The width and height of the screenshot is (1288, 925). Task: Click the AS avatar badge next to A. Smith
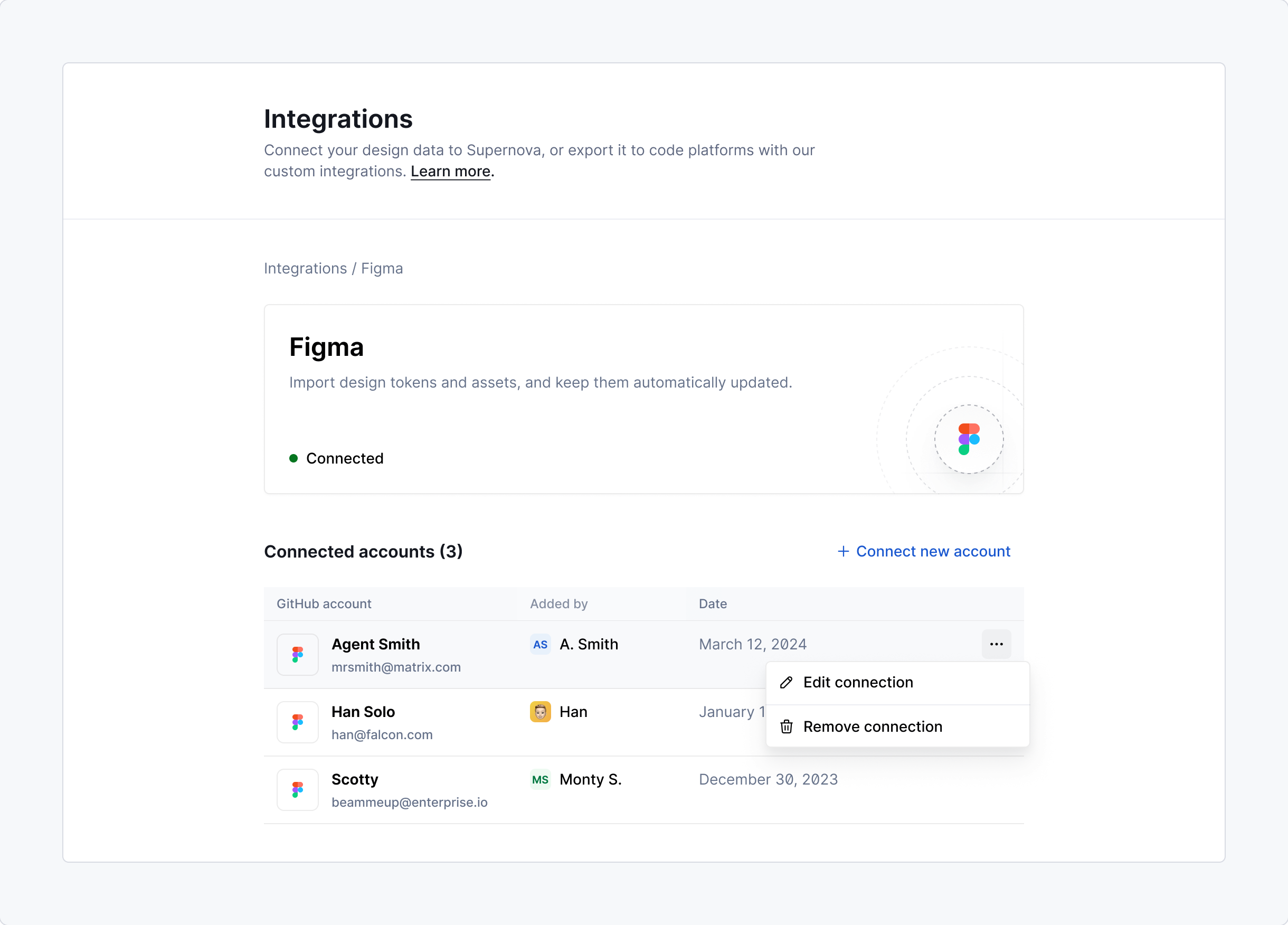coord(540,644)
